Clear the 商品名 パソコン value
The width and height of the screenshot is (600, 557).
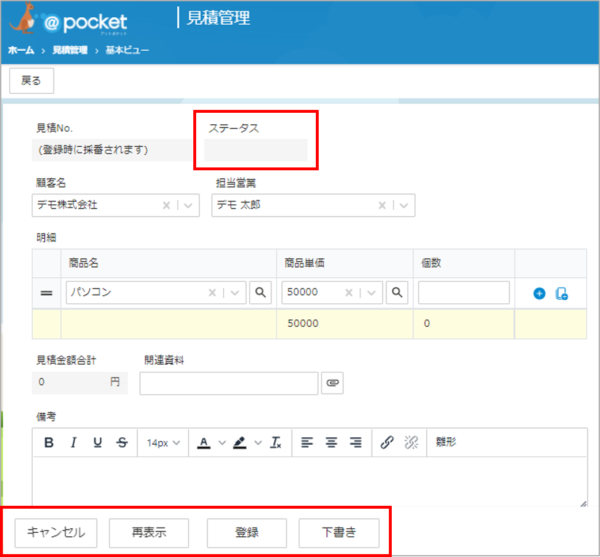[x=212, y=293]
